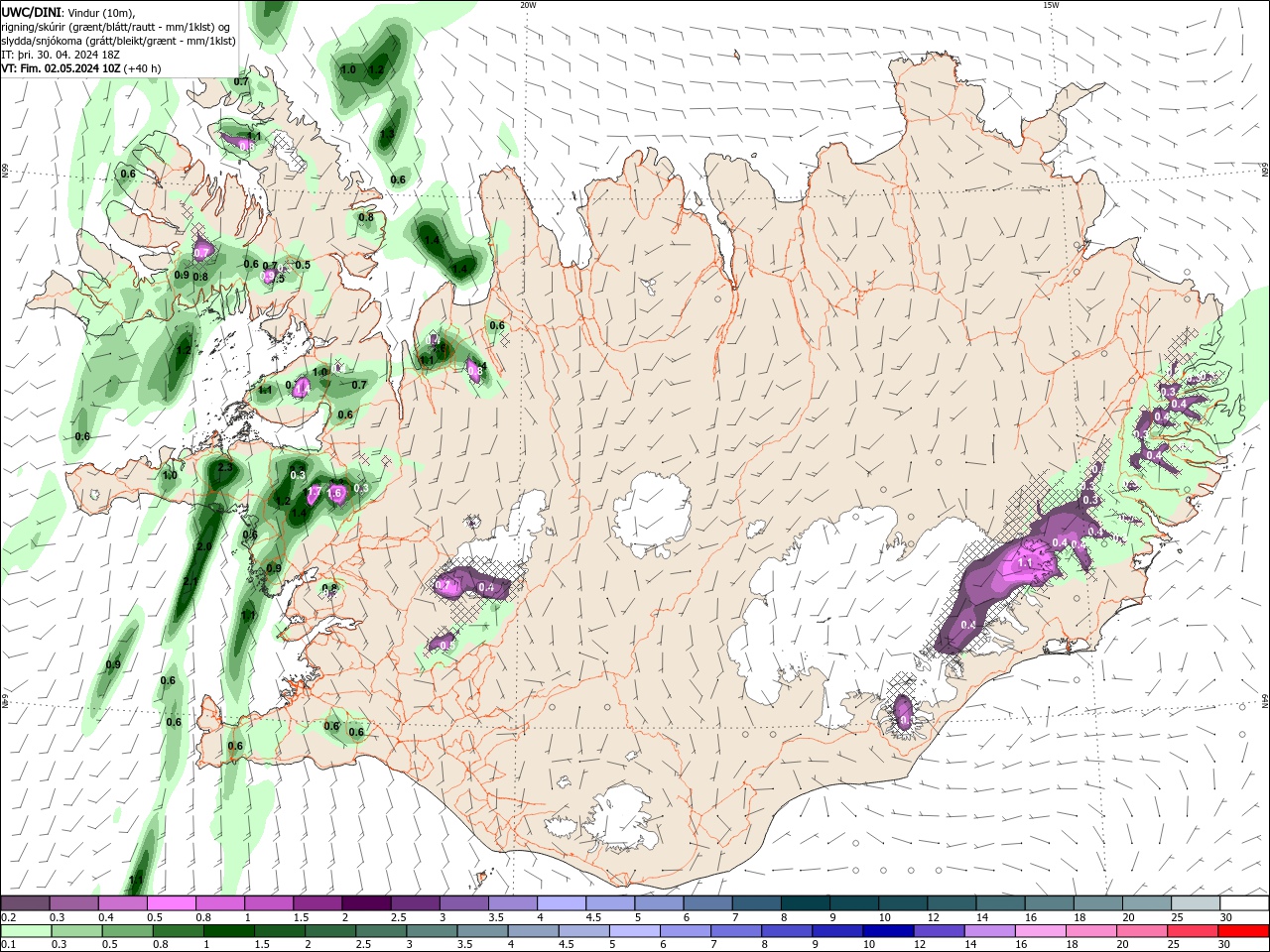The height and width of the screenshot is (952, 1270).
Task: Click the dark teal 8–9 snow swatch
Action: pos(805,903)
